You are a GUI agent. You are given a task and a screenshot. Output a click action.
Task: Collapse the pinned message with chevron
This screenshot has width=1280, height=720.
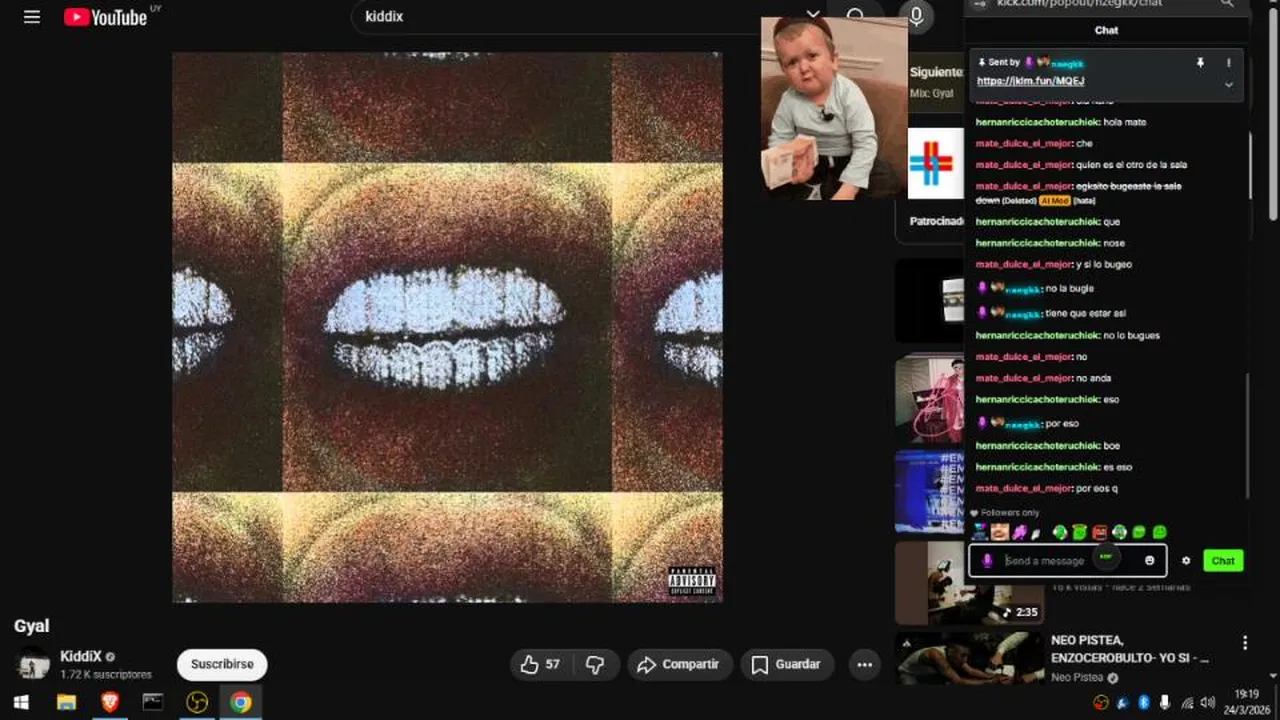1229,85
